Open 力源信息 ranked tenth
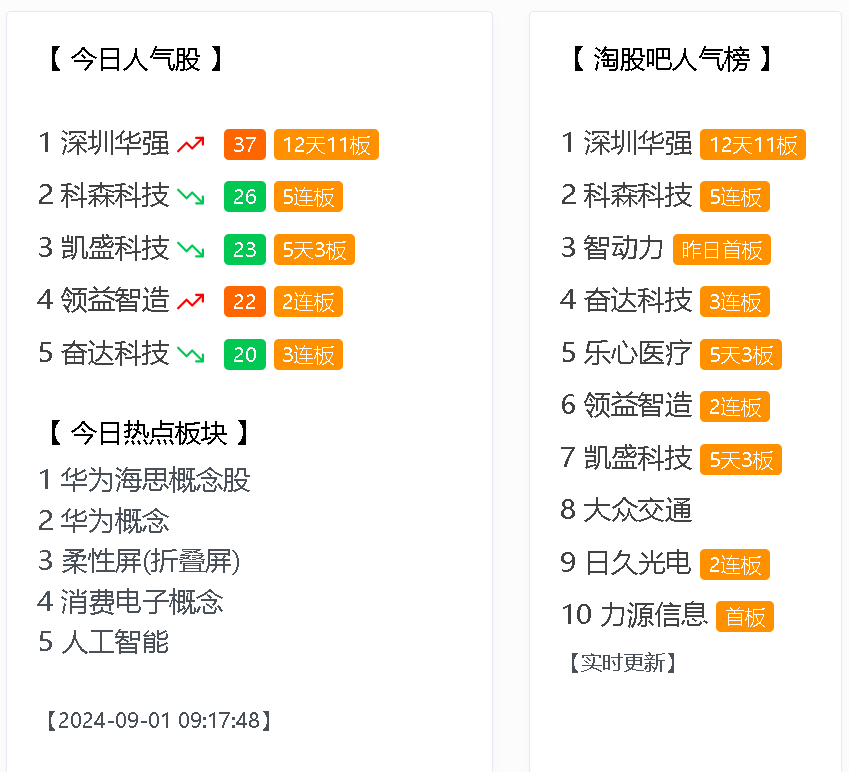This screenshot has height=772, width=849. 635,615
